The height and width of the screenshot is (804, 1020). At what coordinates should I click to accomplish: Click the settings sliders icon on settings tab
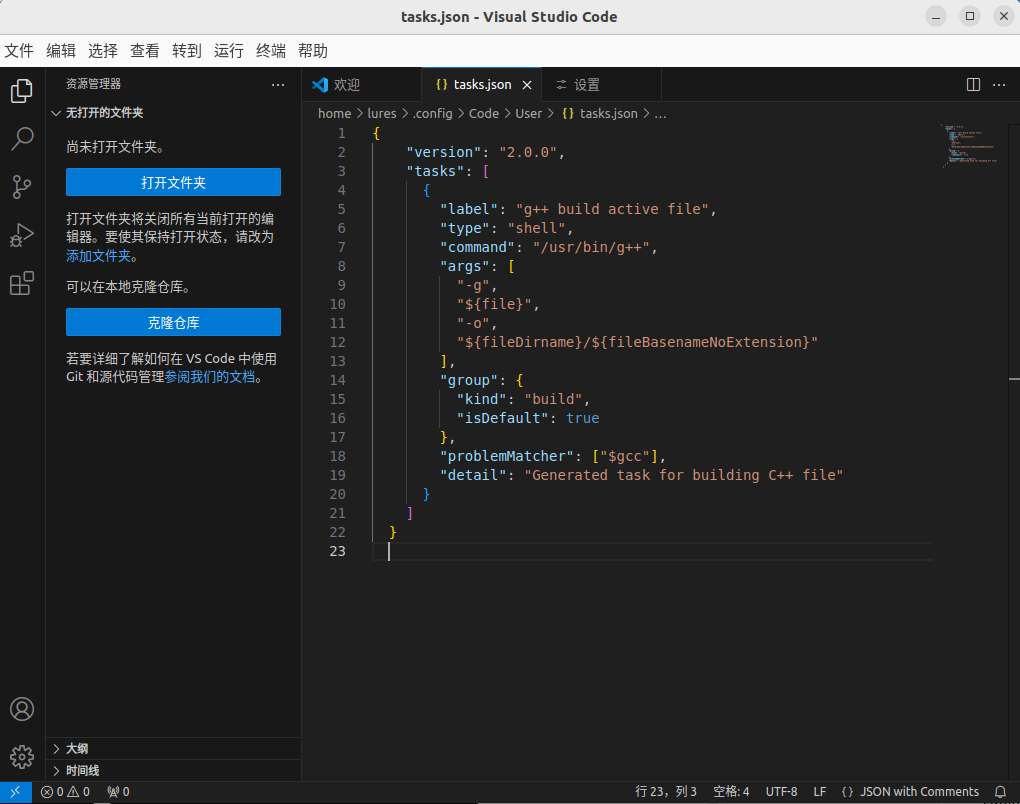(x=561, y=85)
